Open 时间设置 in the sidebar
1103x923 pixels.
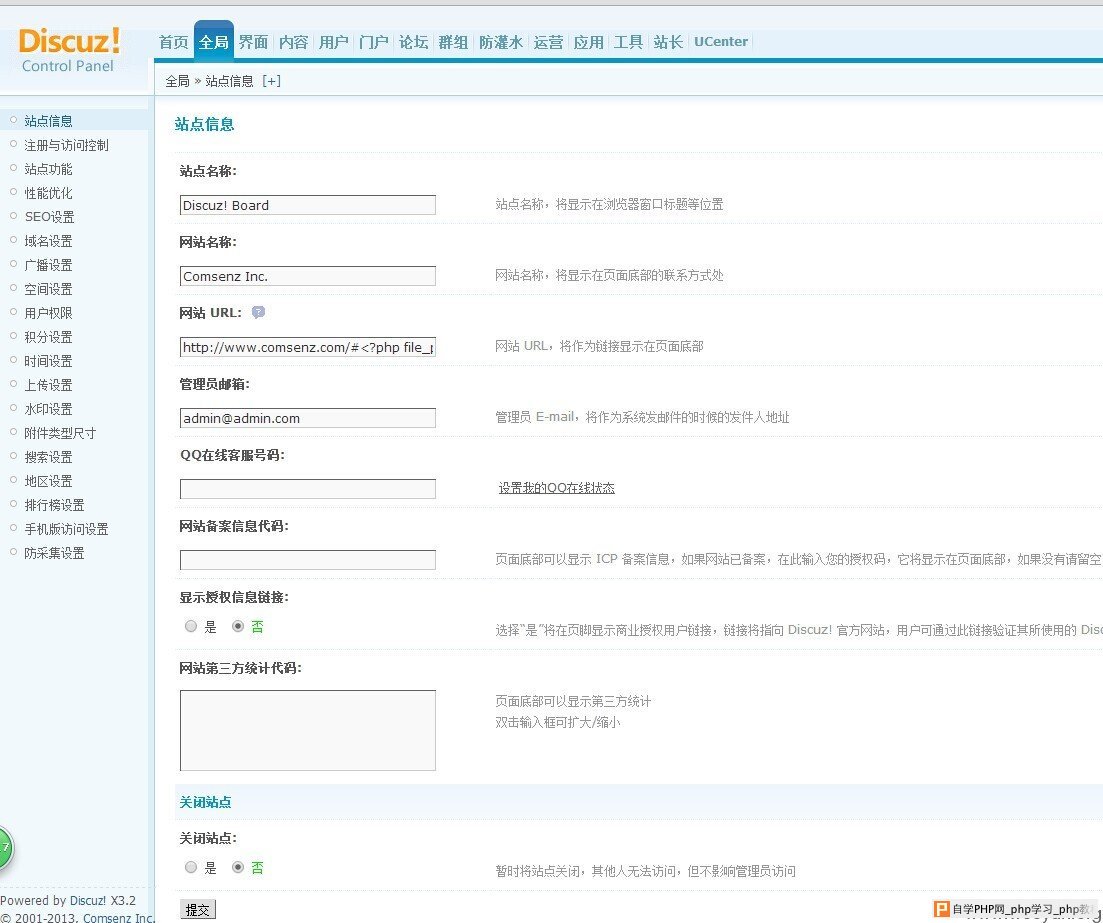[x=48, y=361]
